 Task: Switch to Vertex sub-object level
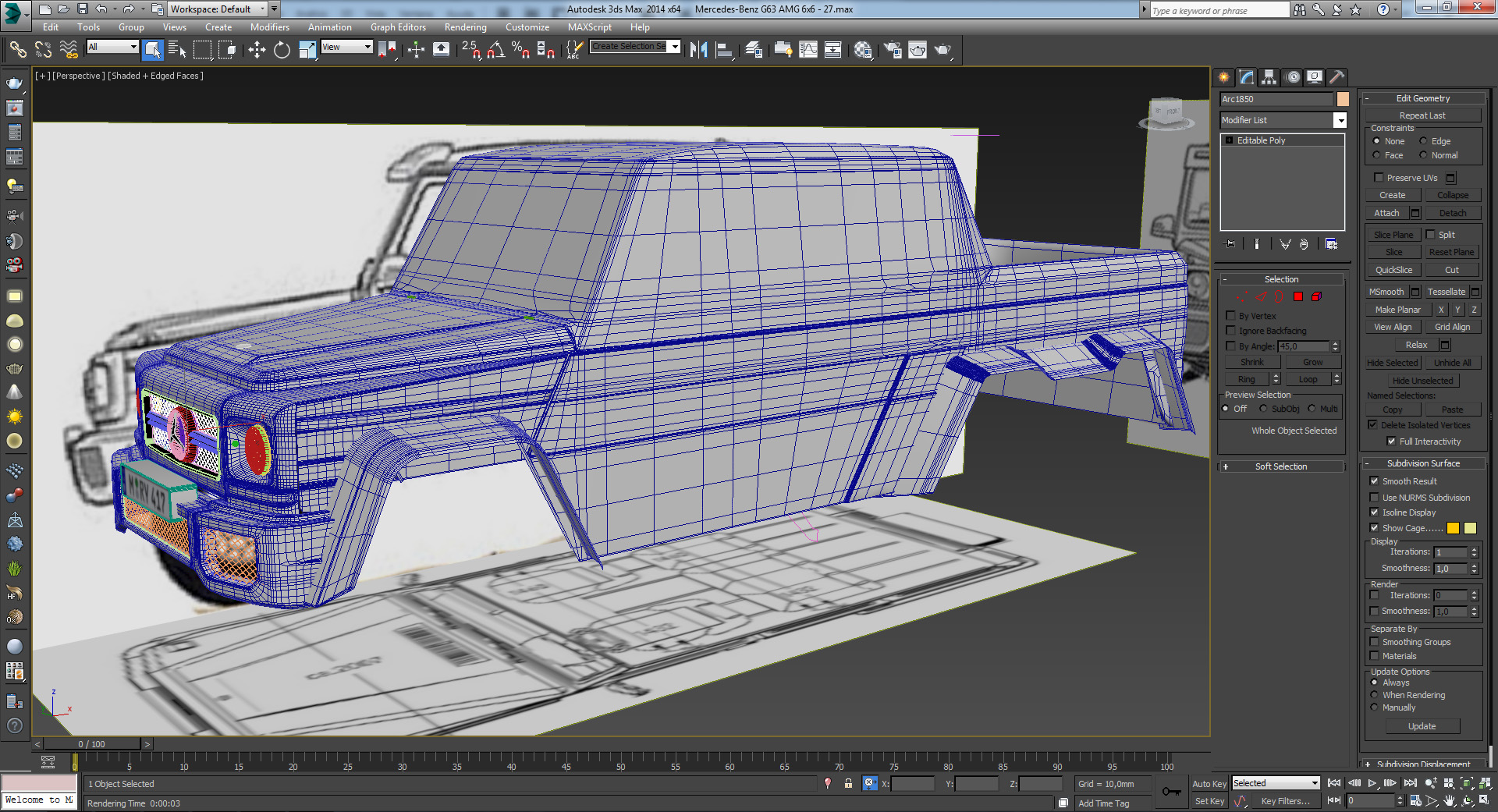click(1242, 296)
